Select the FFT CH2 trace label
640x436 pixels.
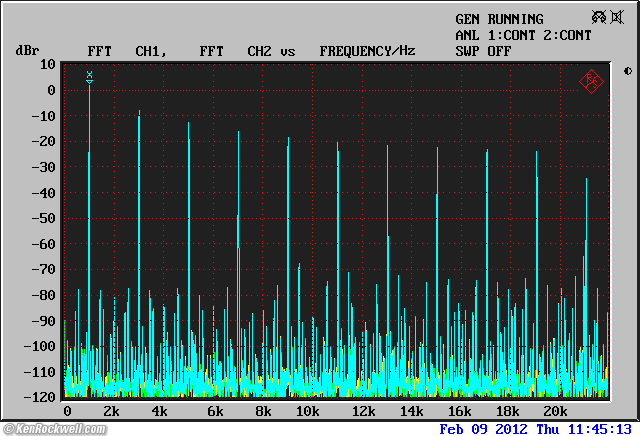click(x=236, y=50)
